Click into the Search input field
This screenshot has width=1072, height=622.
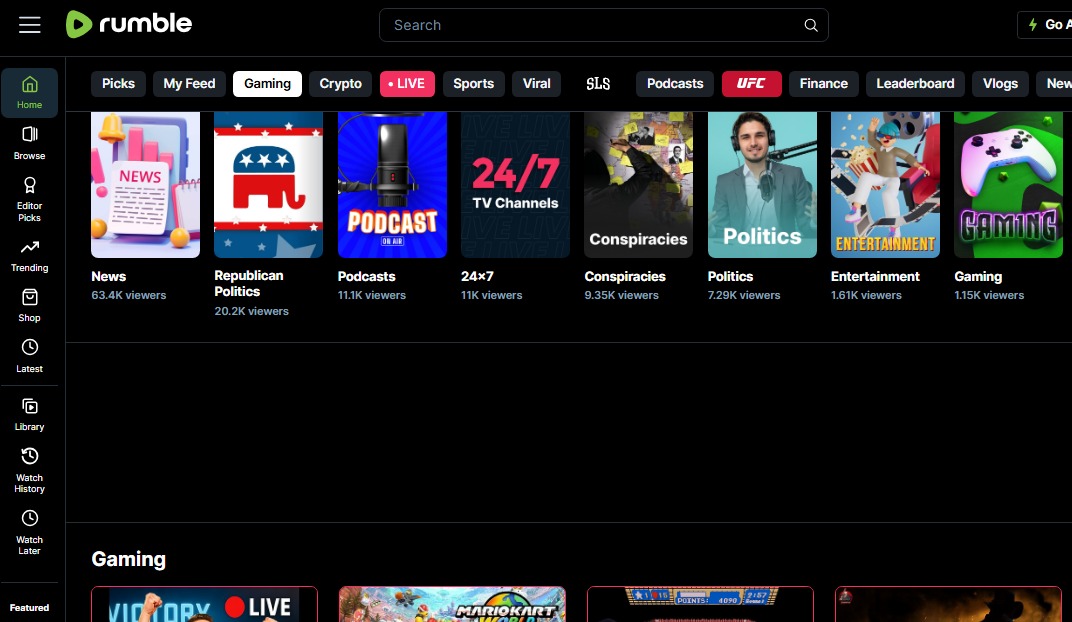590,25
